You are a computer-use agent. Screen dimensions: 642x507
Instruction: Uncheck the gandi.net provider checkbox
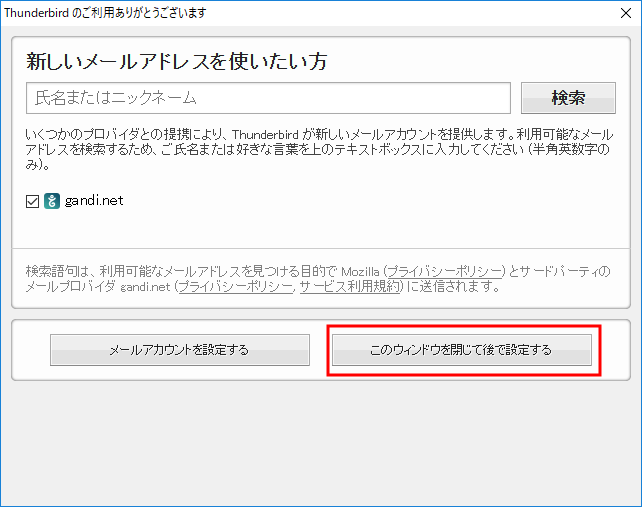tap(32, 201)
